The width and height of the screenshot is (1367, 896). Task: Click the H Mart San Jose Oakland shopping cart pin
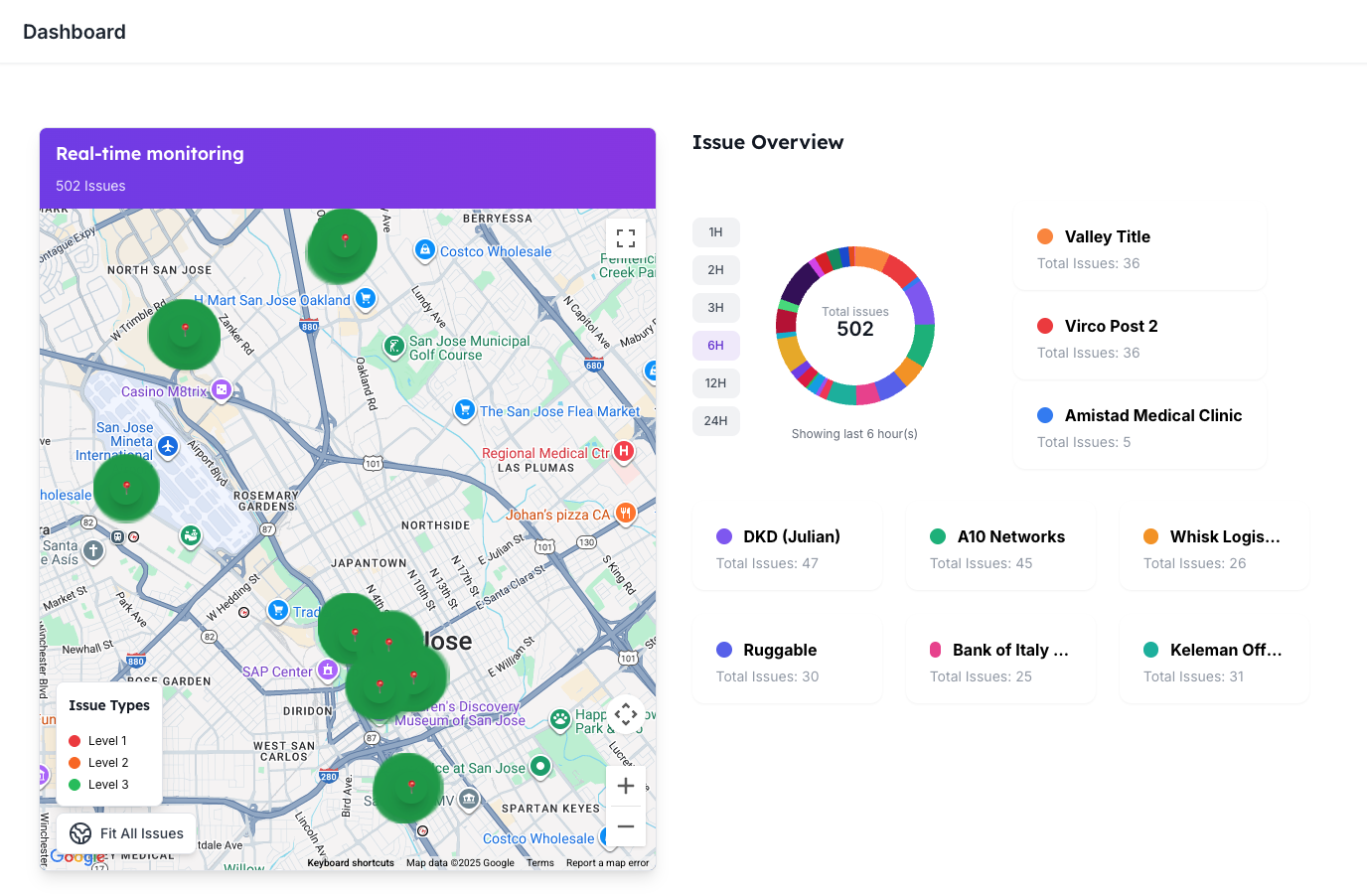(366, 298)
